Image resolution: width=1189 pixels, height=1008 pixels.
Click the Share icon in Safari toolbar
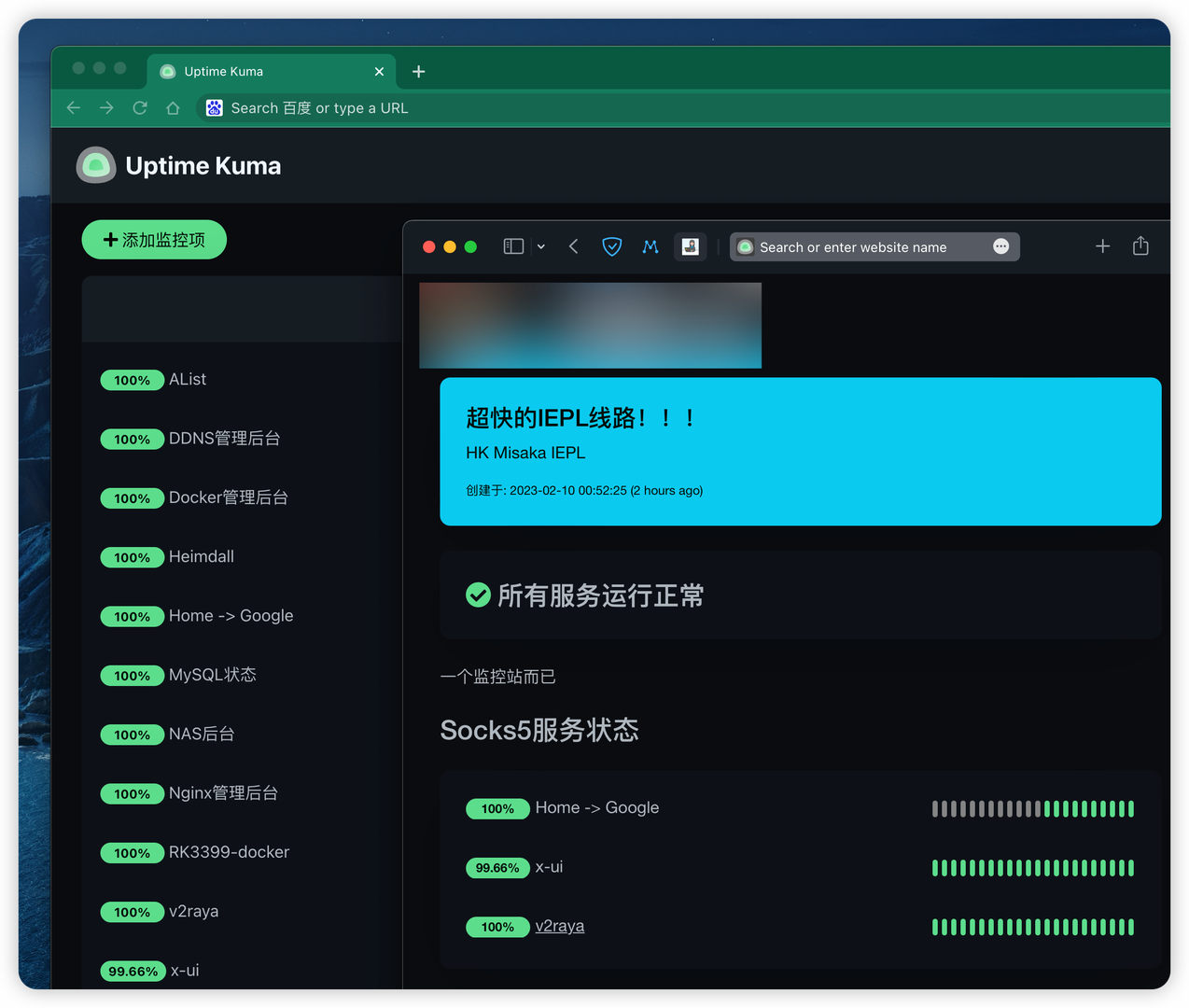point(1140,245)
